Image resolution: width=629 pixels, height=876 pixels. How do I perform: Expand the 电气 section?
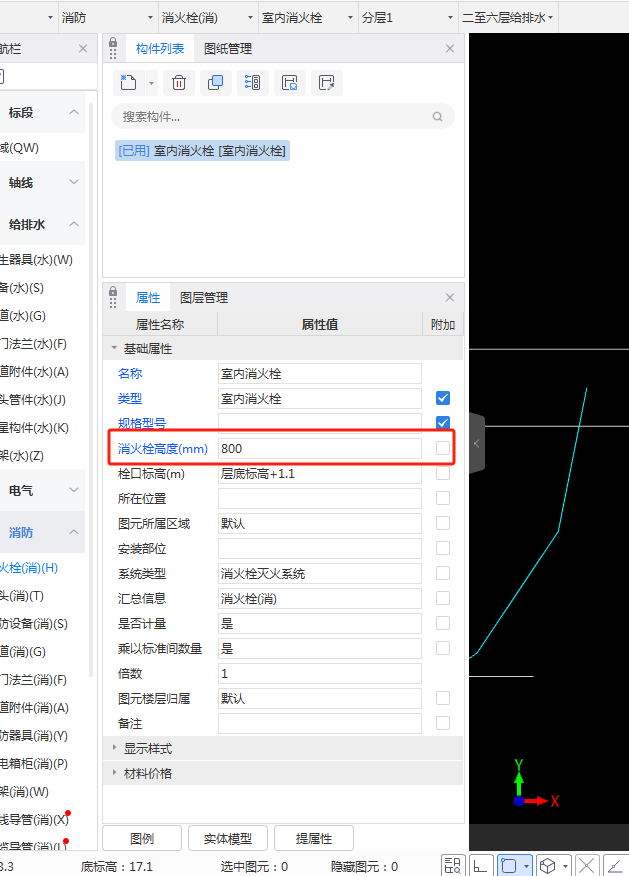(74, 490)
